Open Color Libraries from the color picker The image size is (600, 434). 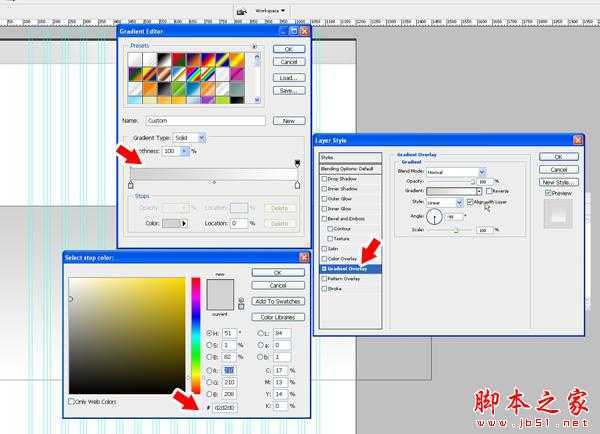(278, 317)
